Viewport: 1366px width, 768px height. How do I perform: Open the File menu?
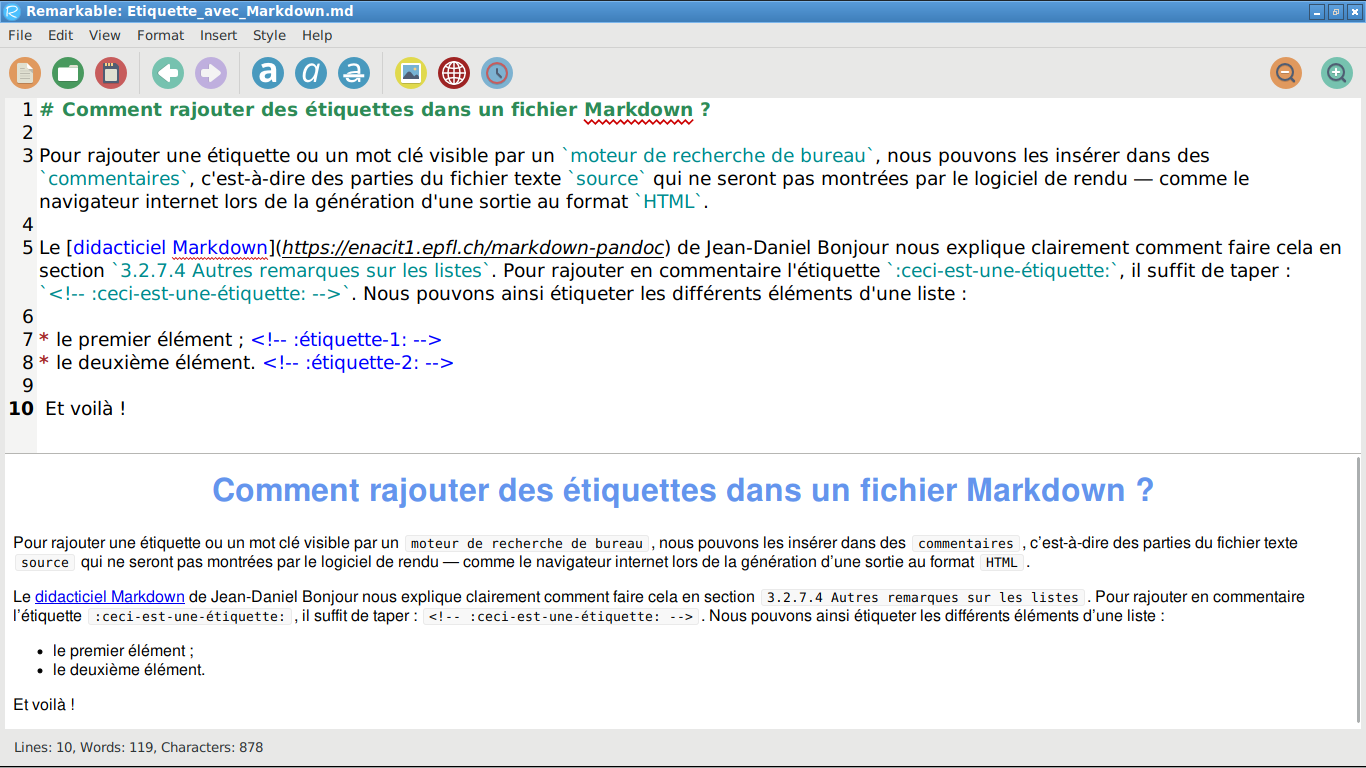[x=20, y=35]
